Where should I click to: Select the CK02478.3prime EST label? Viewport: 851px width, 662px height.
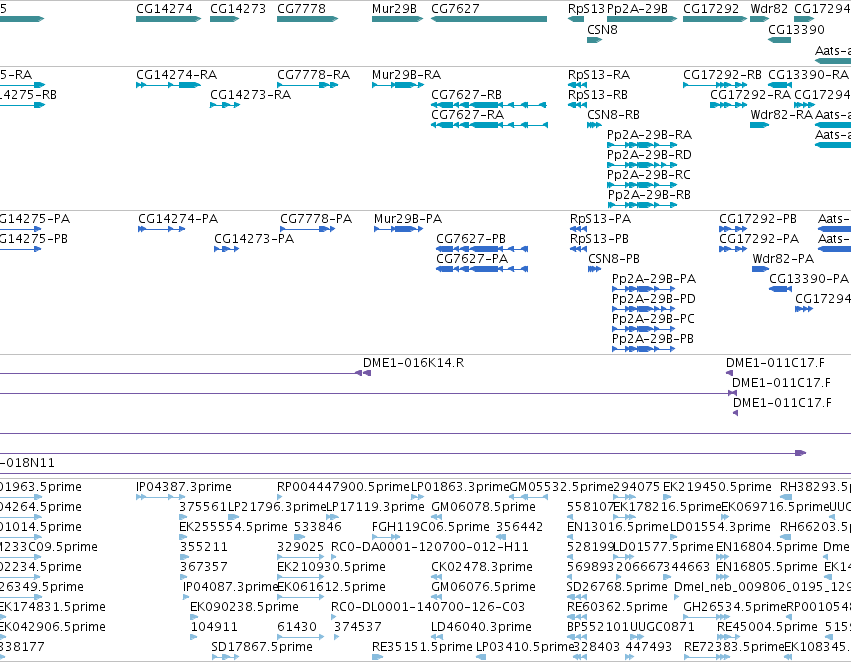click(x=482, y=567)
